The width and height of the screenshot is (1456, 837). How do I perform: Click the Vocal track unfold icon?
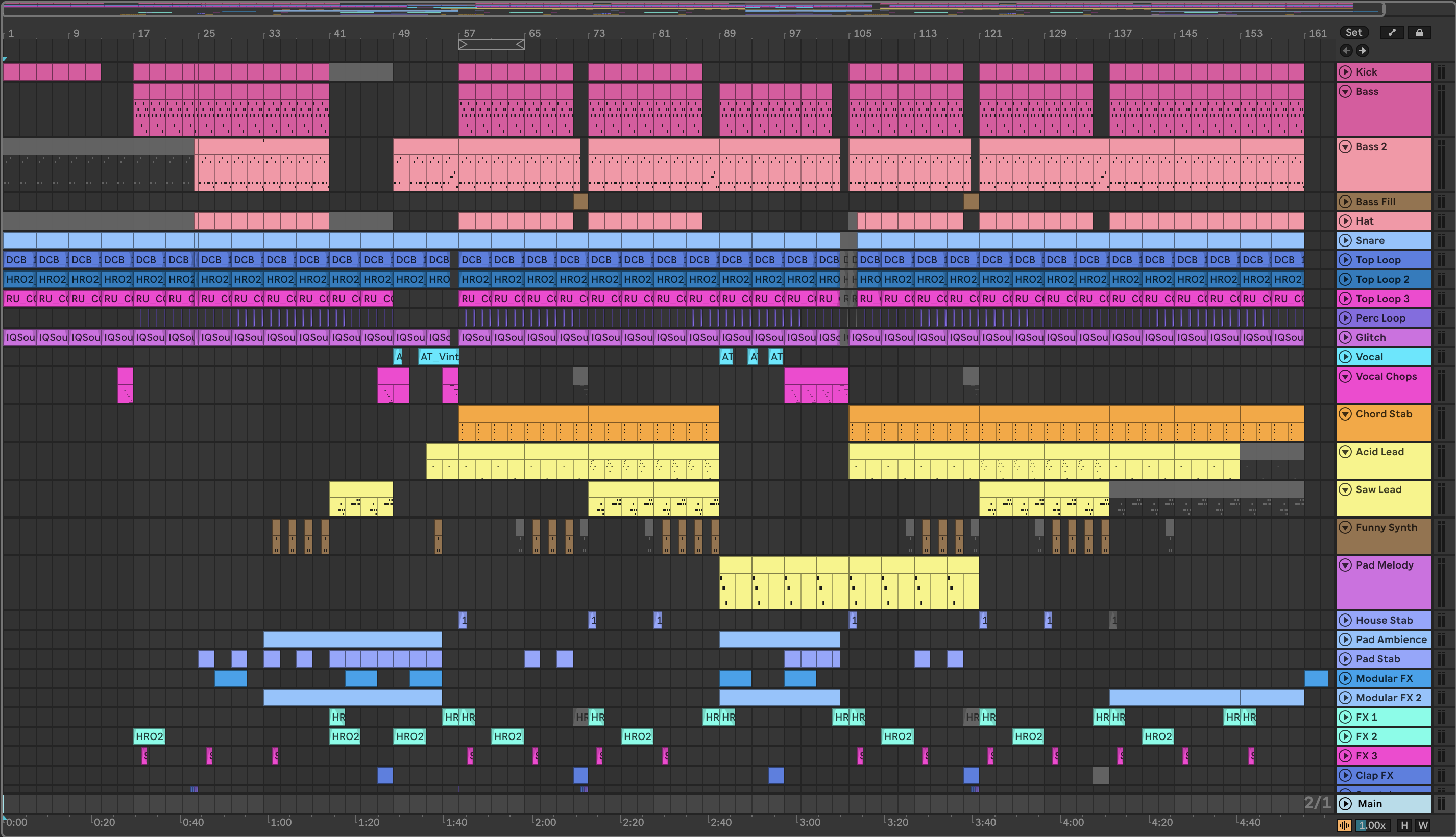[x=1345, y=356]
